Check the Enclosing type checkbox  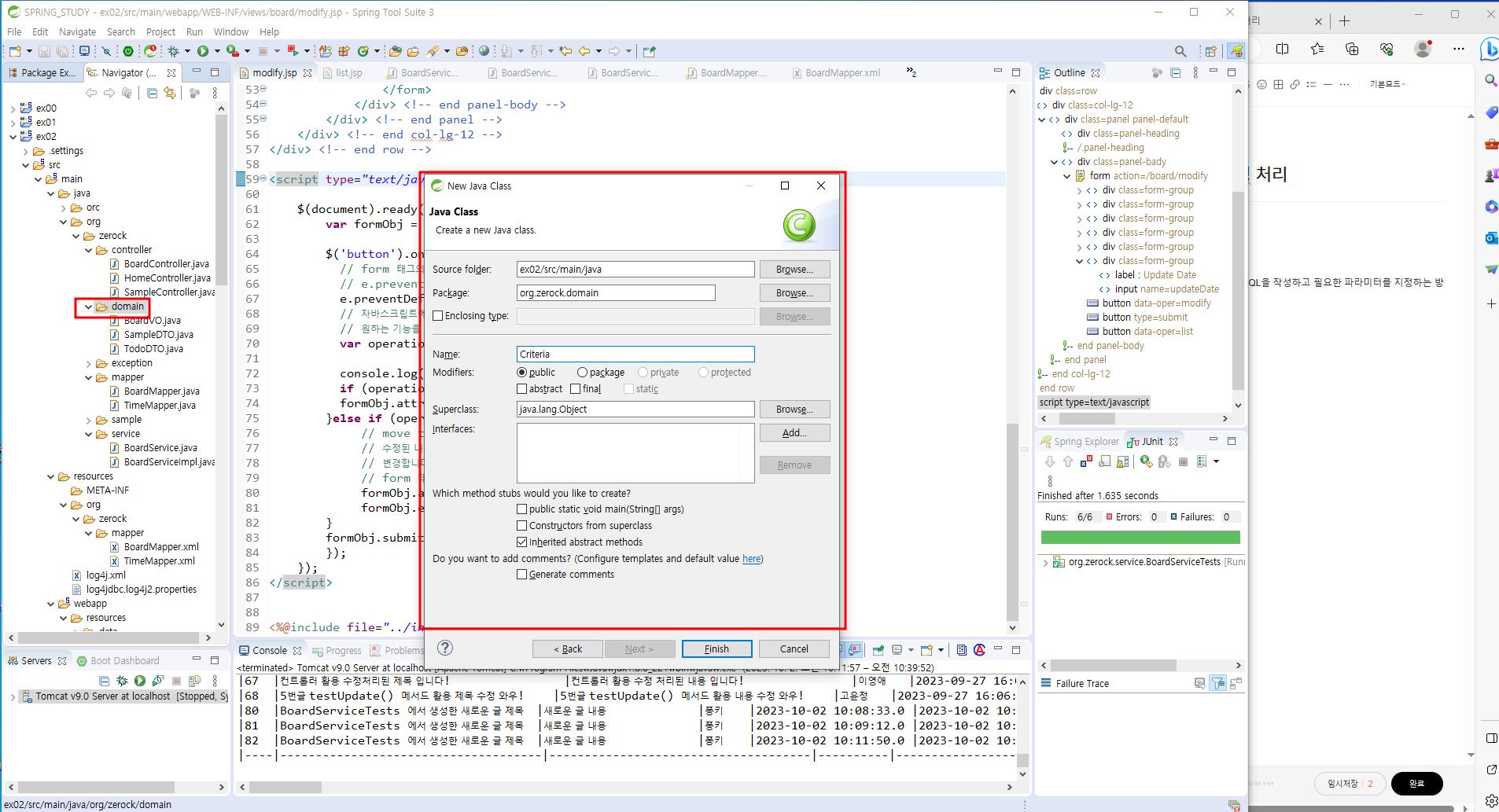point(438,315)
